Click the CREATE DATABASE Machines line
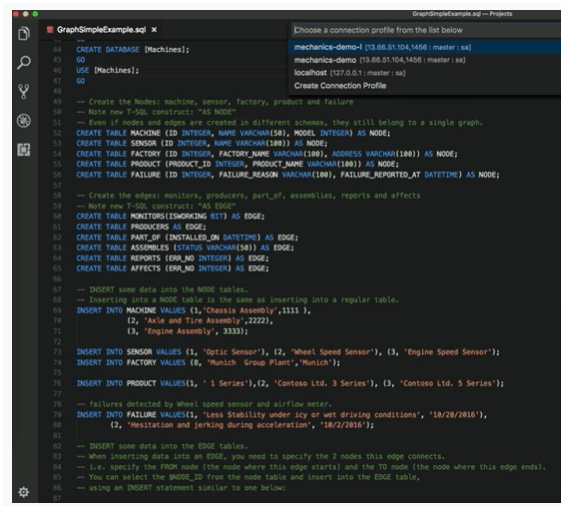Screen dimensions: 564x509 133,50
